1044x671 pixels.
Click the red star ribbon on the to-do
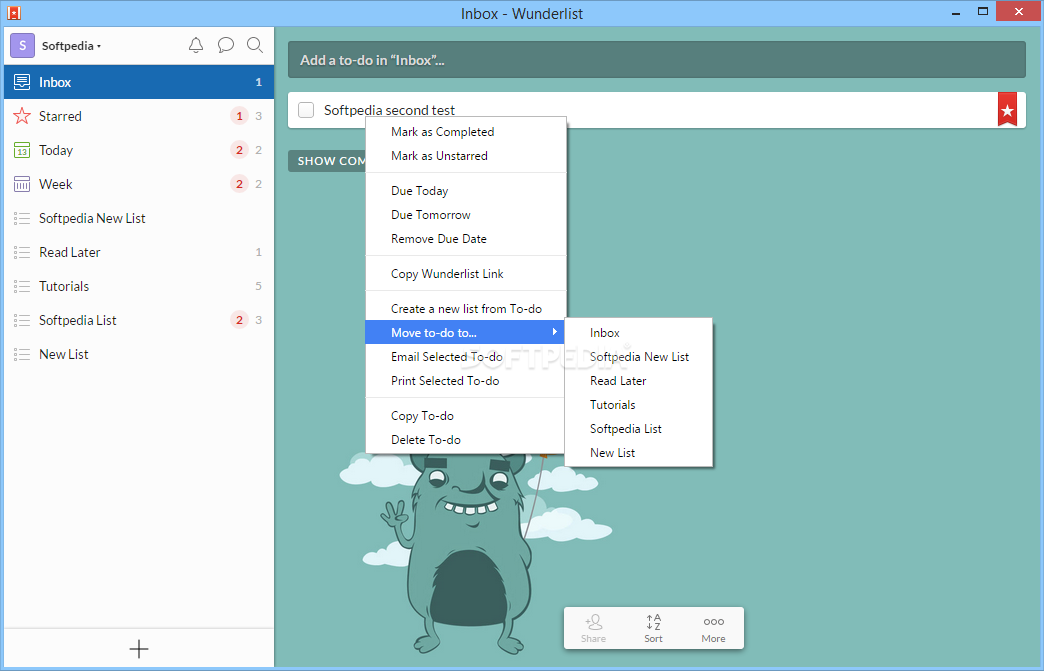[1007, 109]
